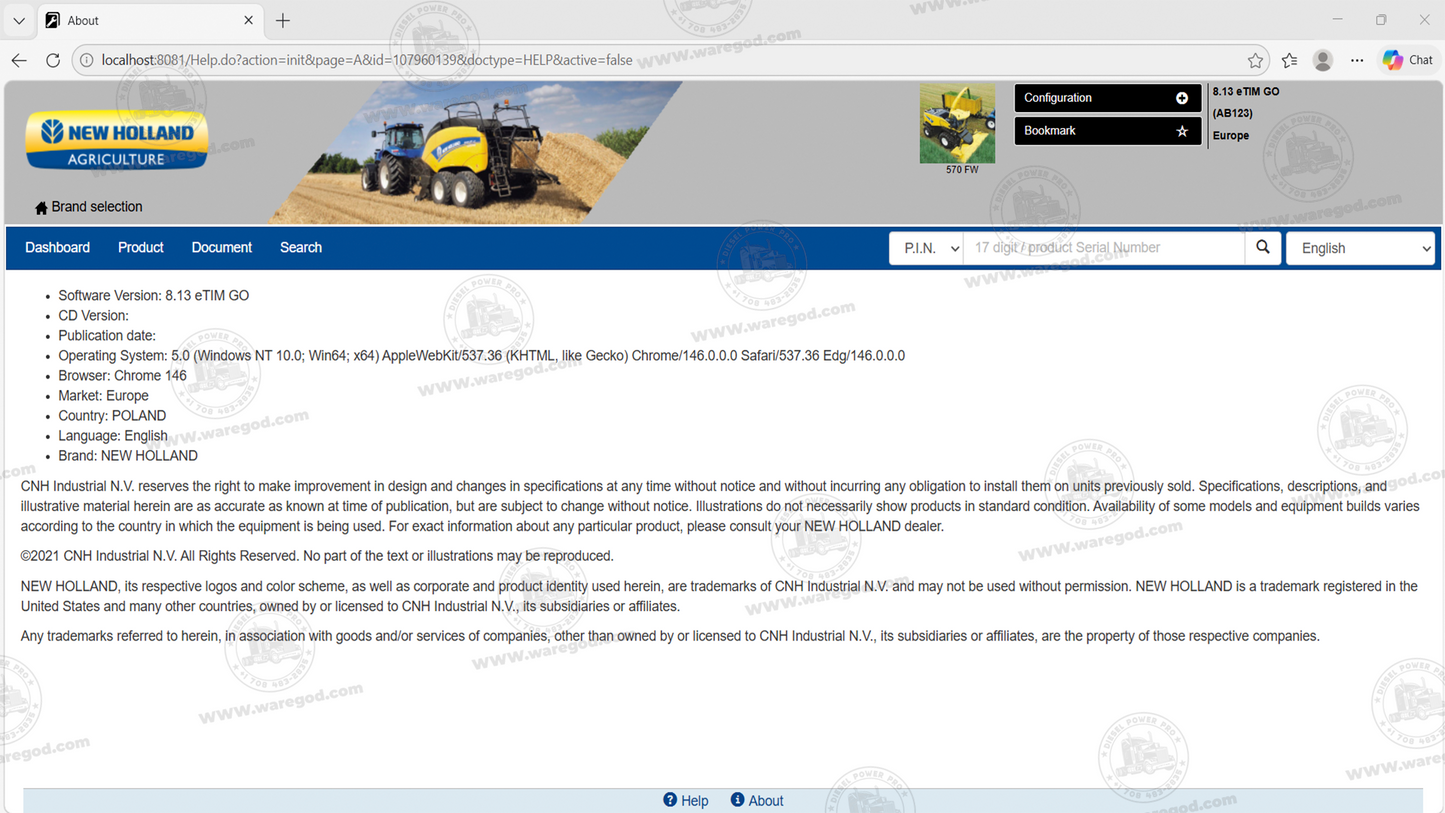Viewport: 1445px width, 813px height.
Task: Click the text "Market: Europe"
Action: [103, 396]
